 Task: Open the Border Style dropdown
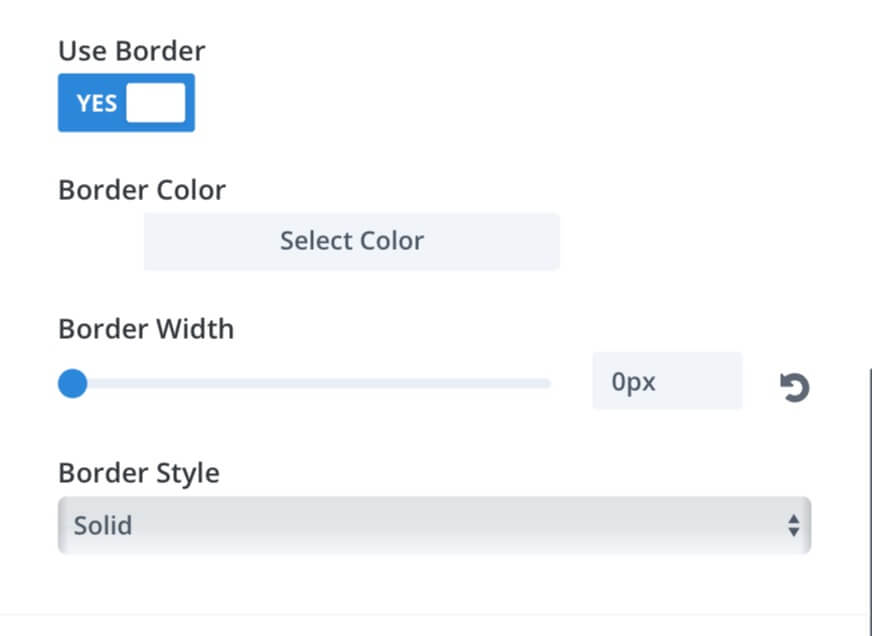tap(434, 525)
